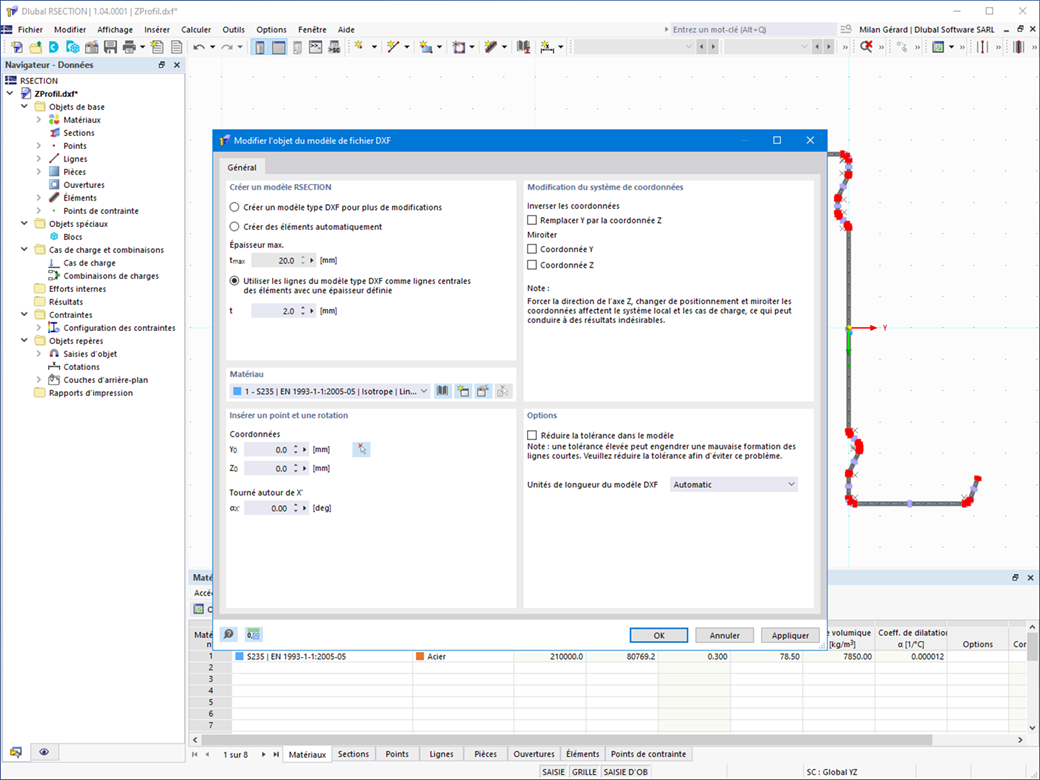Undo the last action in toolbar

pos(198,47)
